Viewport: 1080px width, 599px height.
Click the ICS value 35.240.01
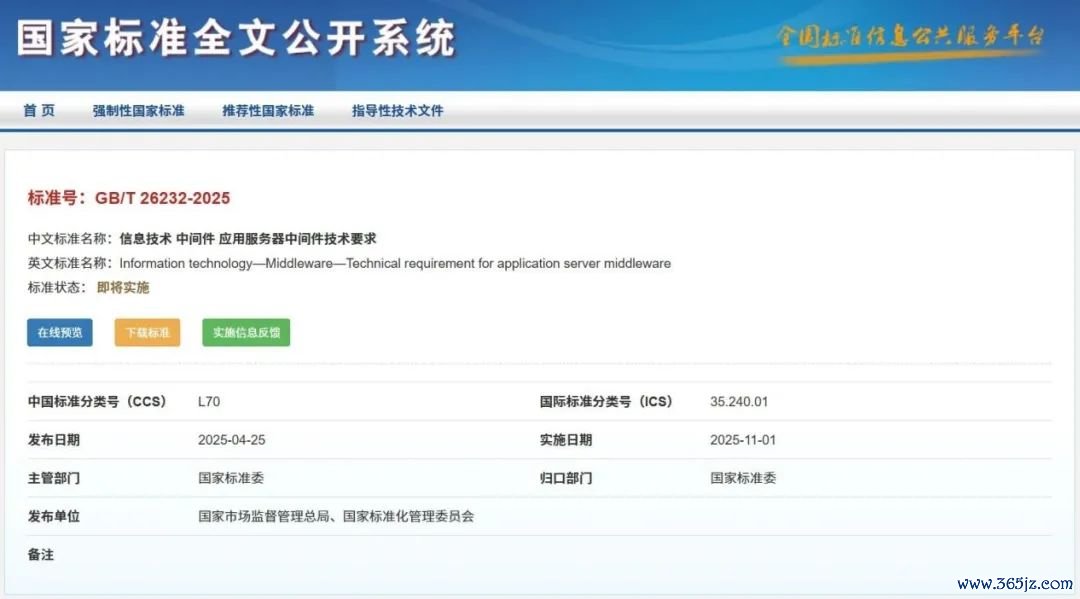tap(739, 401)
